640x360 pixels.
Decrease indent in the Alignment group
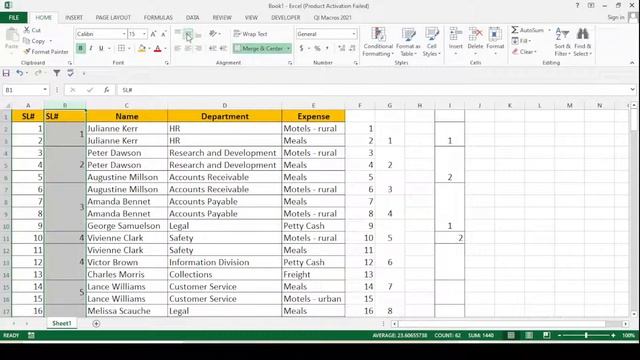[x=213, y=49]
